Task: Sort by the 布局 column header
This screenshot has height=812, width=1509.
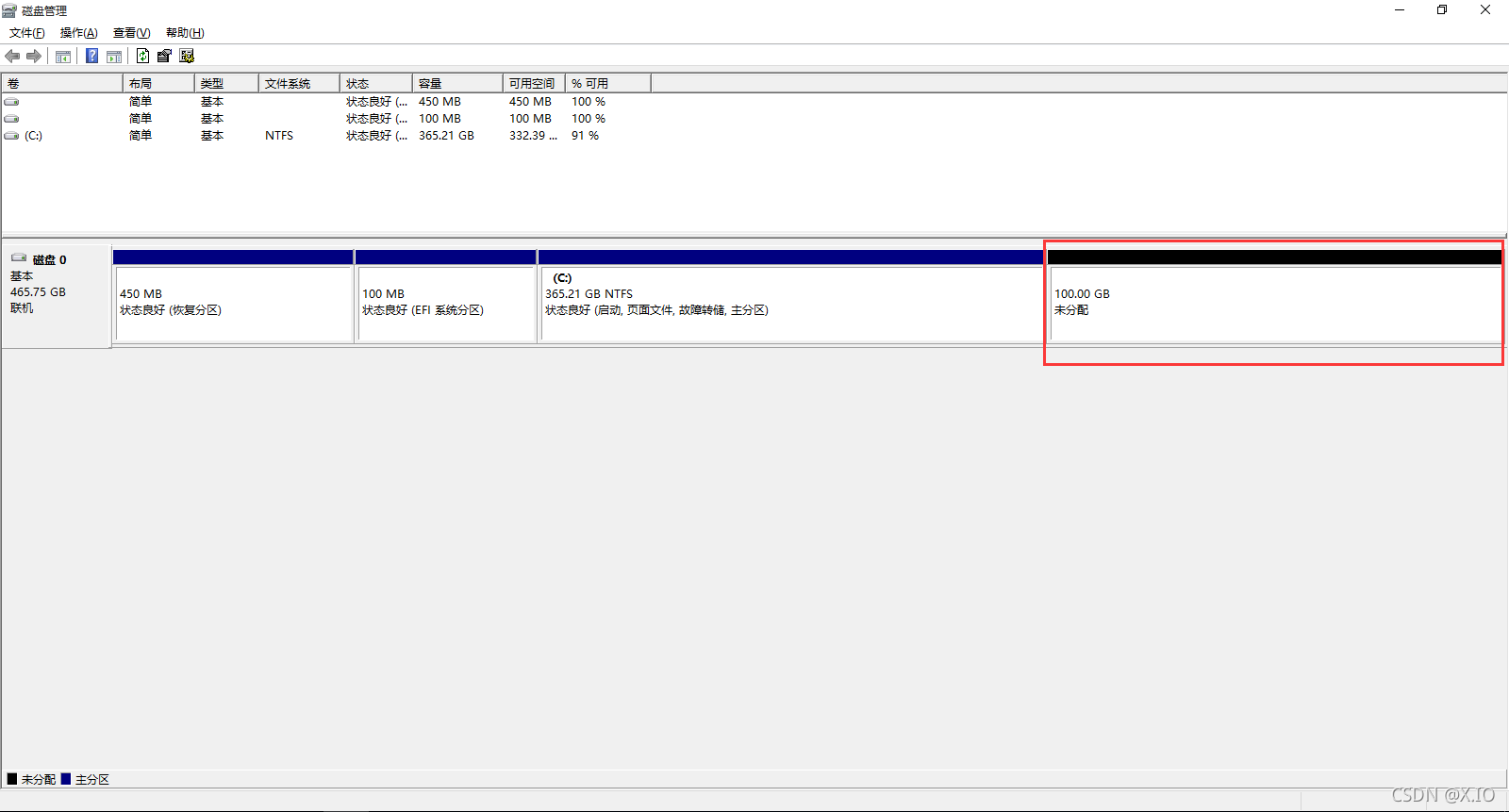Action: (158, 84)
